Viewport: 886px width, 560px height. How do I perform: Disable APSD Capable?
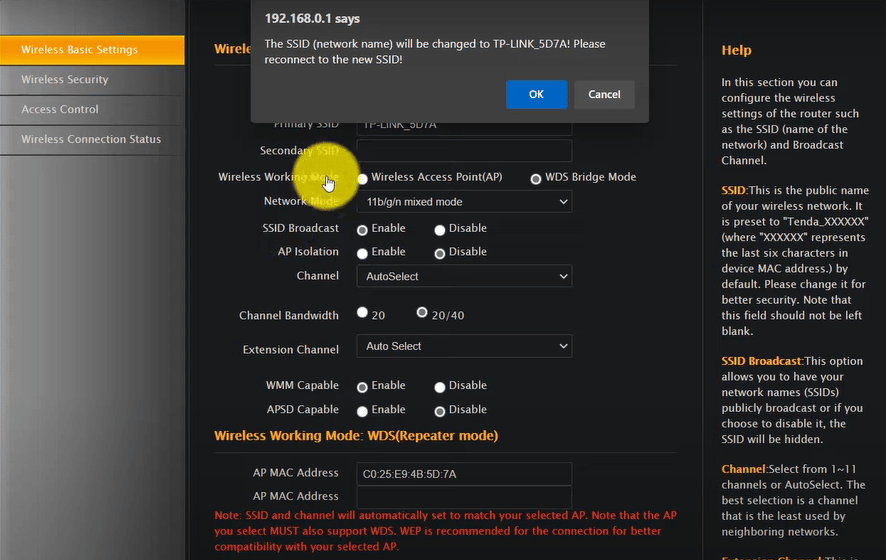(x=440, y=411)
